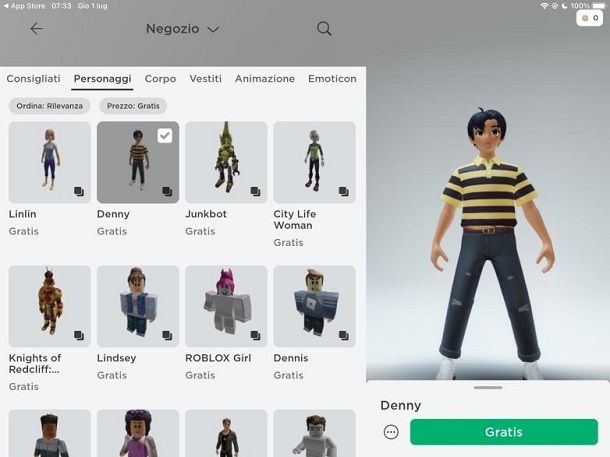Tap the Robux balance badge

pyautogui.click(x=589, y=18)
